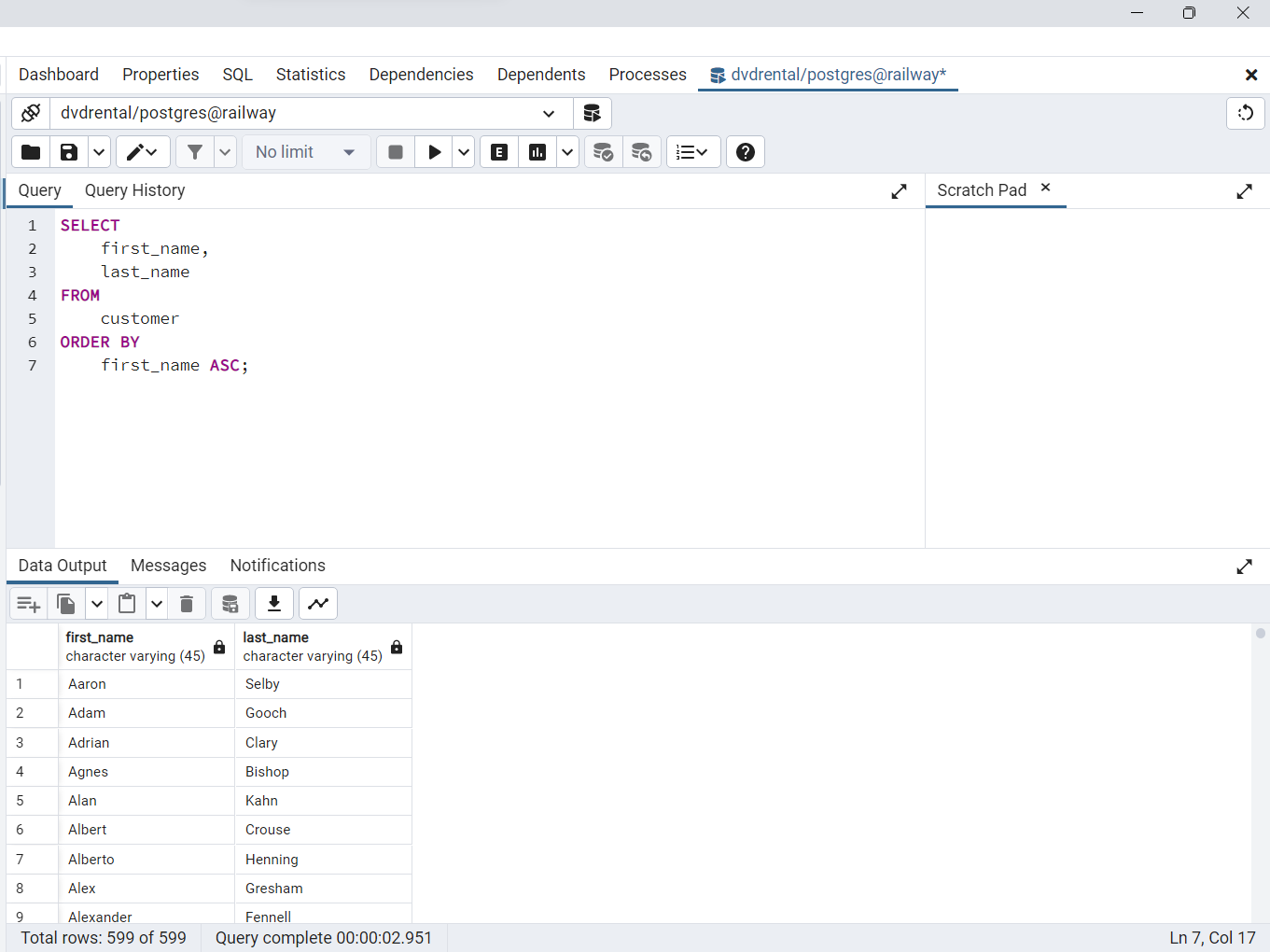Reset layout using the circular arrow icon

coord(1245,113)
